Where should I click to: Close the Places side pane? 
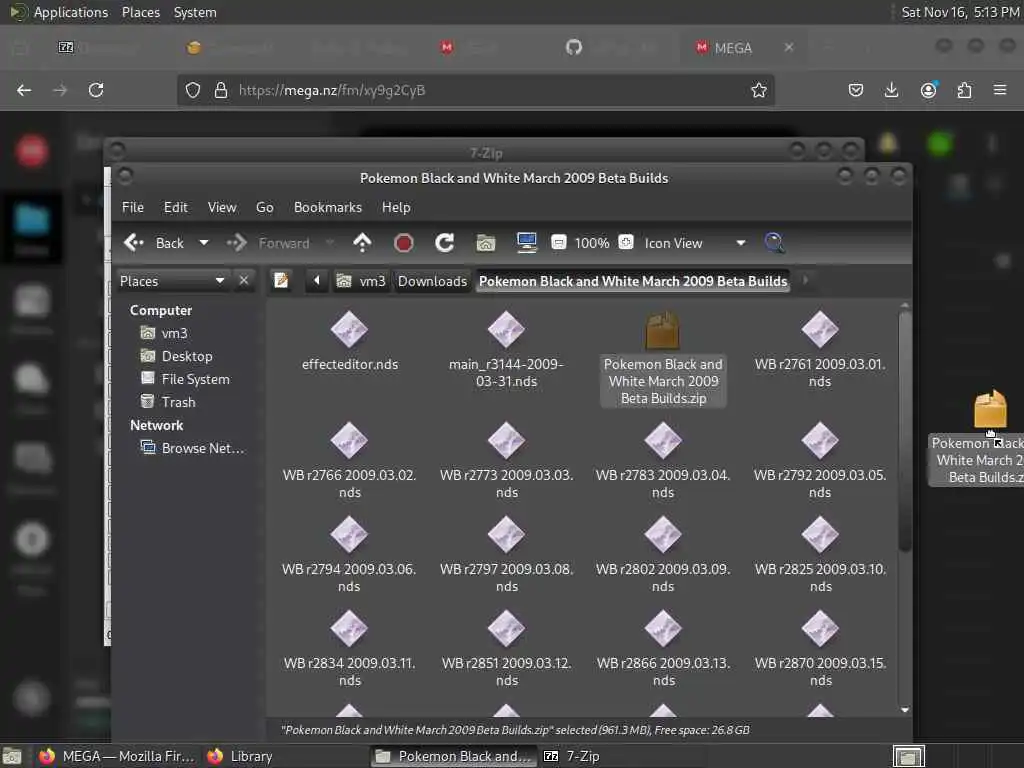(x=244, y=281)
